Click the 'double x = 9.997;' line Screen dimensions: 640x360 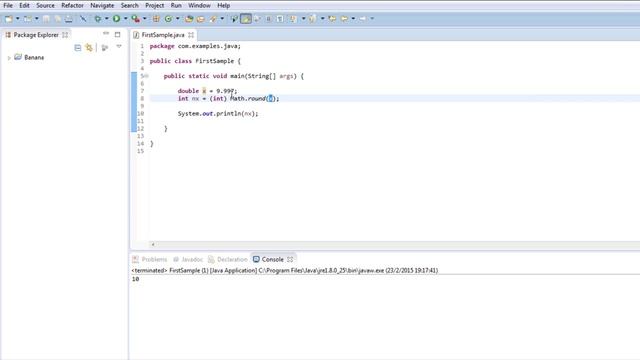[207, 91]
